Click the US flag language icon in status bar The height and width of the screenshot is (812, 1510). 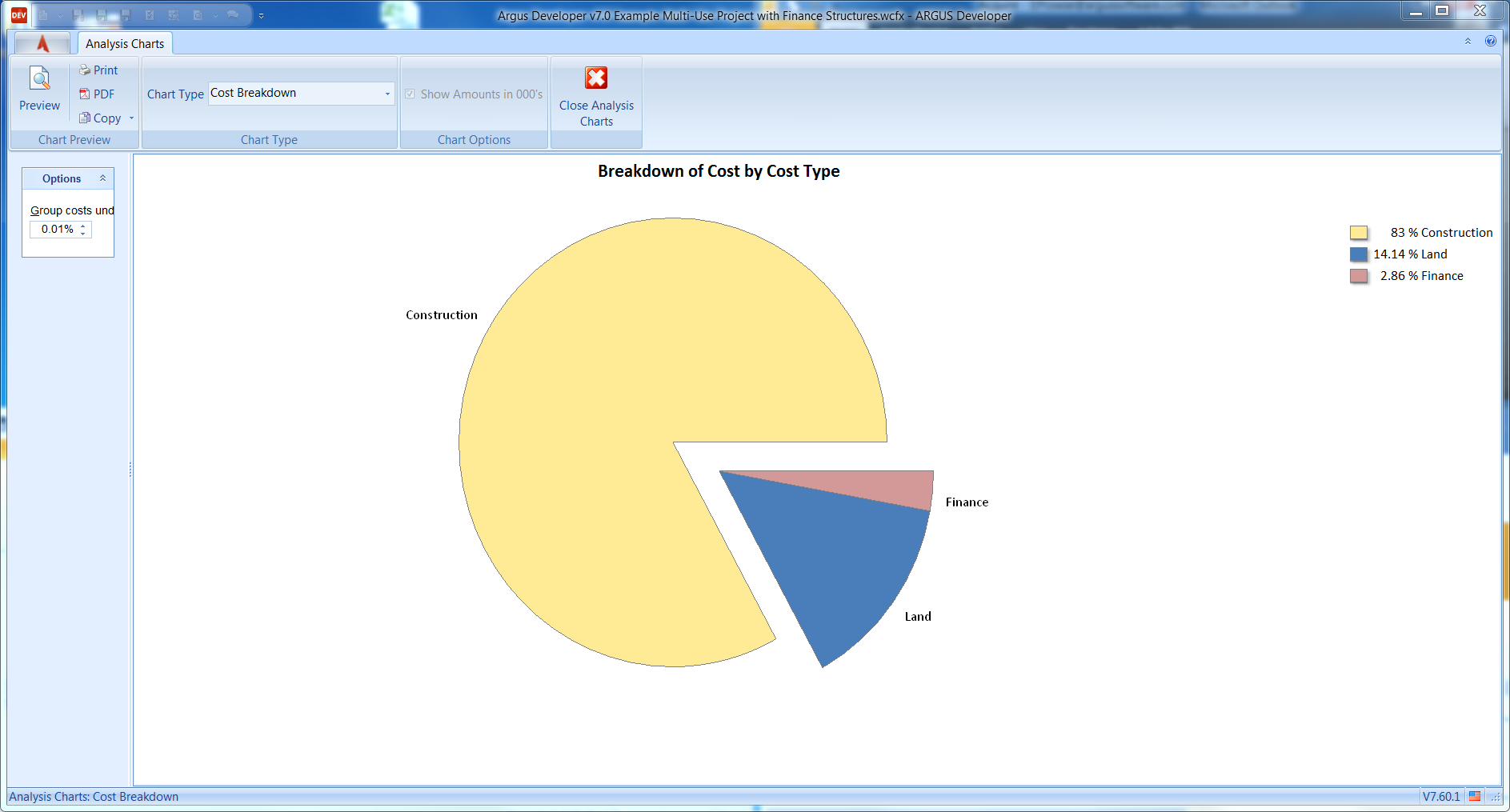1473,796
